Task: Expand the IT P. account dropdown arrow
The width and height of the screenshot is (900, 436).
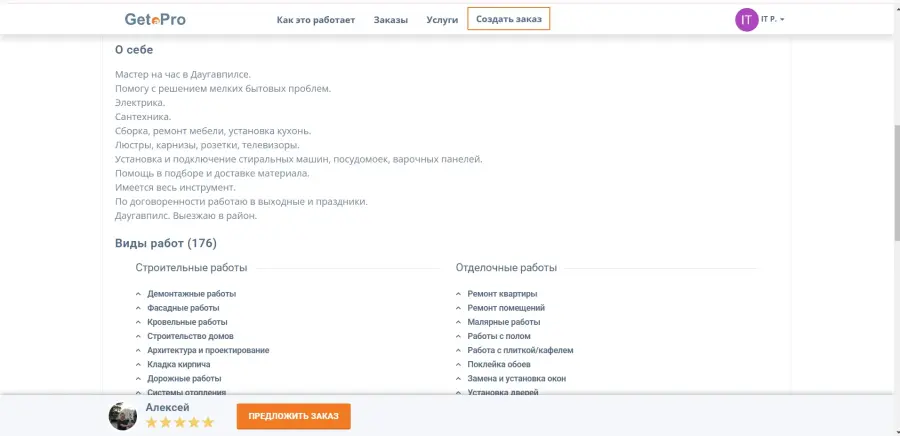Action: click(x=782, y=20)
